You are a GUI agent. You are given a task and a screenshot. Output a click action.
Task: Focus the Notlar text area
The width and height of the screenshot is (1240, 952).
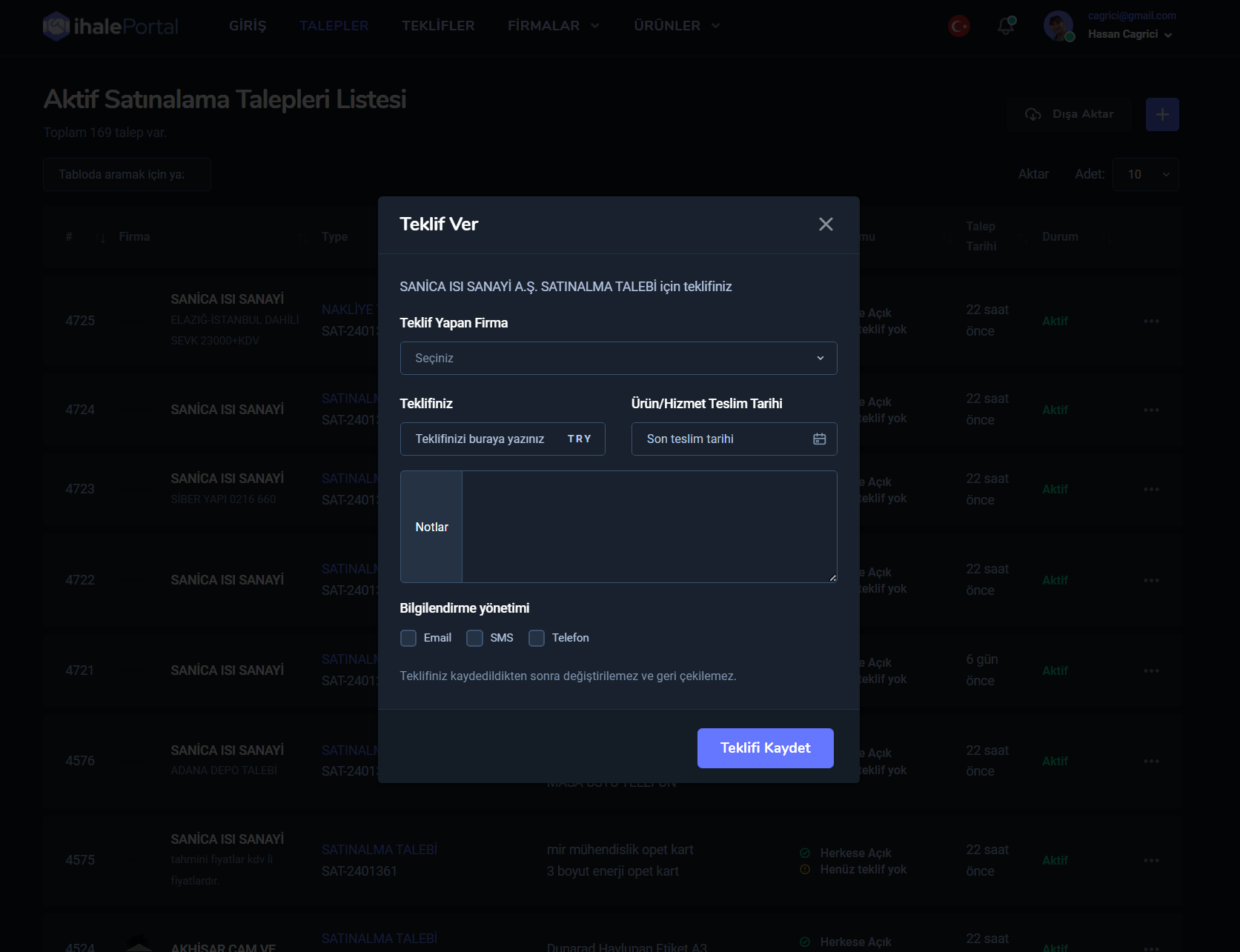(x=649, y=527)
